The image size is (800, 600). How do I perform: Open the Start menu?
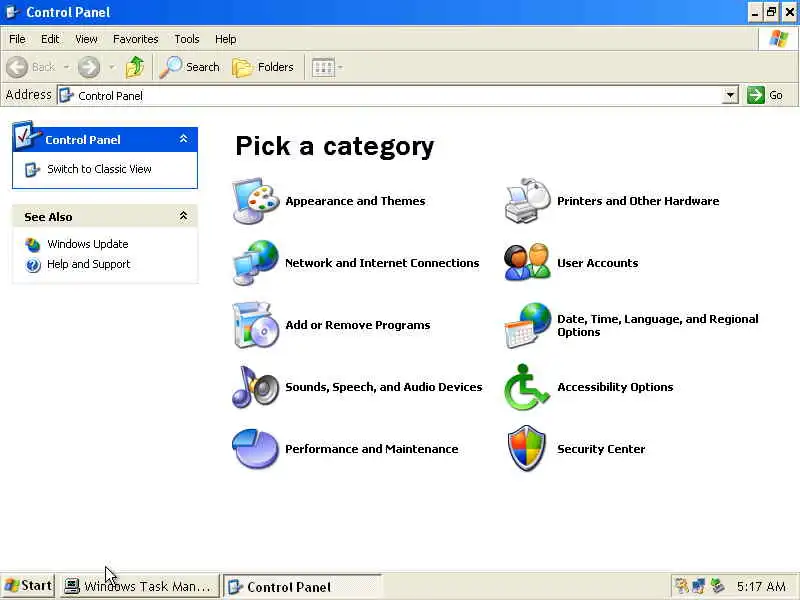[x=28, y=586]
